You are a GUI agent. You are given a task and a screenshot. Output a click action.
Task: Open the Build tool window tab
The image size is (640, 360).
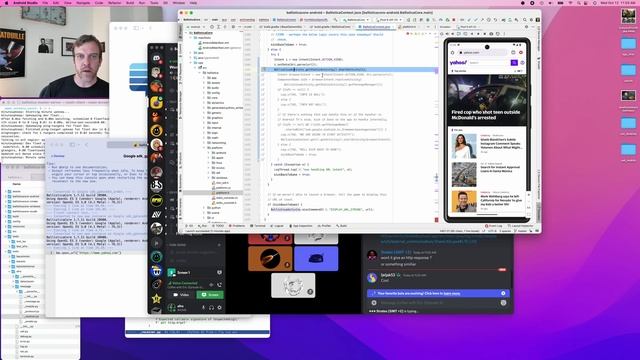tap(342, 226)
